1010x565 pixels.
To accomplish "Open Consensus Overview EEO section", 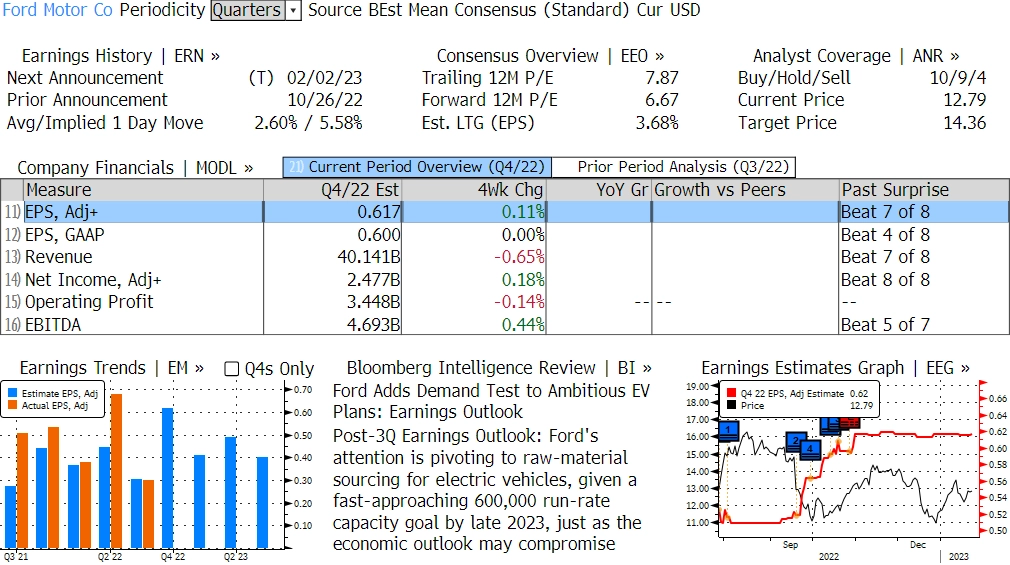I will 550,56.
